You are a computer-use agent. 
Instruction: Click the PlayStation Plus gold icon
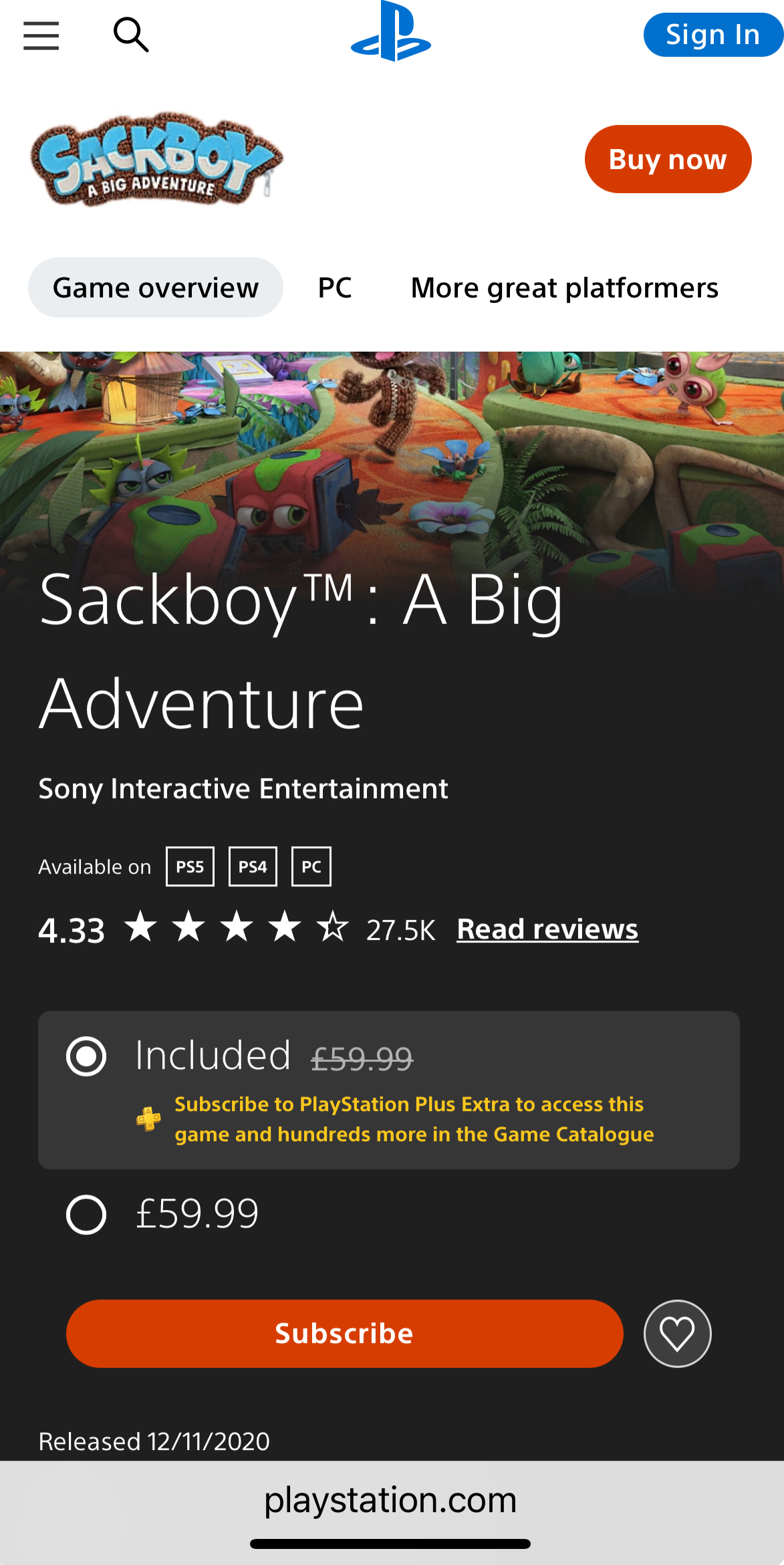pyautogui.click(x=148, y=1118)
